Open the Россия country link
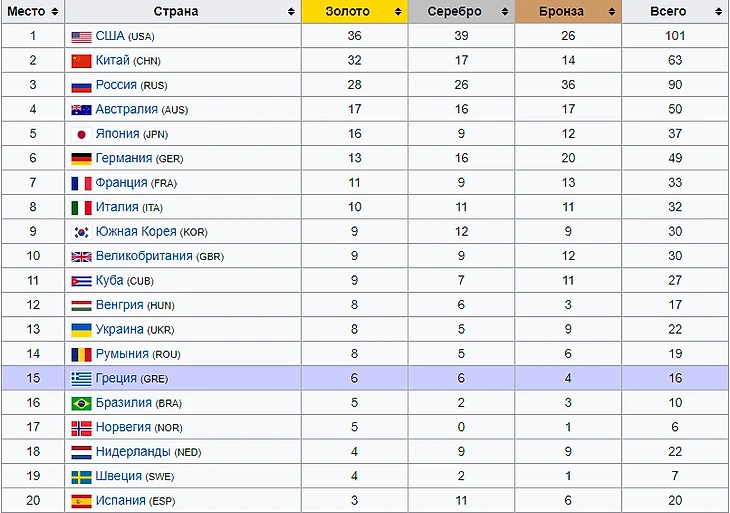The height and width of the screenshot is (513, 730). [x=116, y=86]
